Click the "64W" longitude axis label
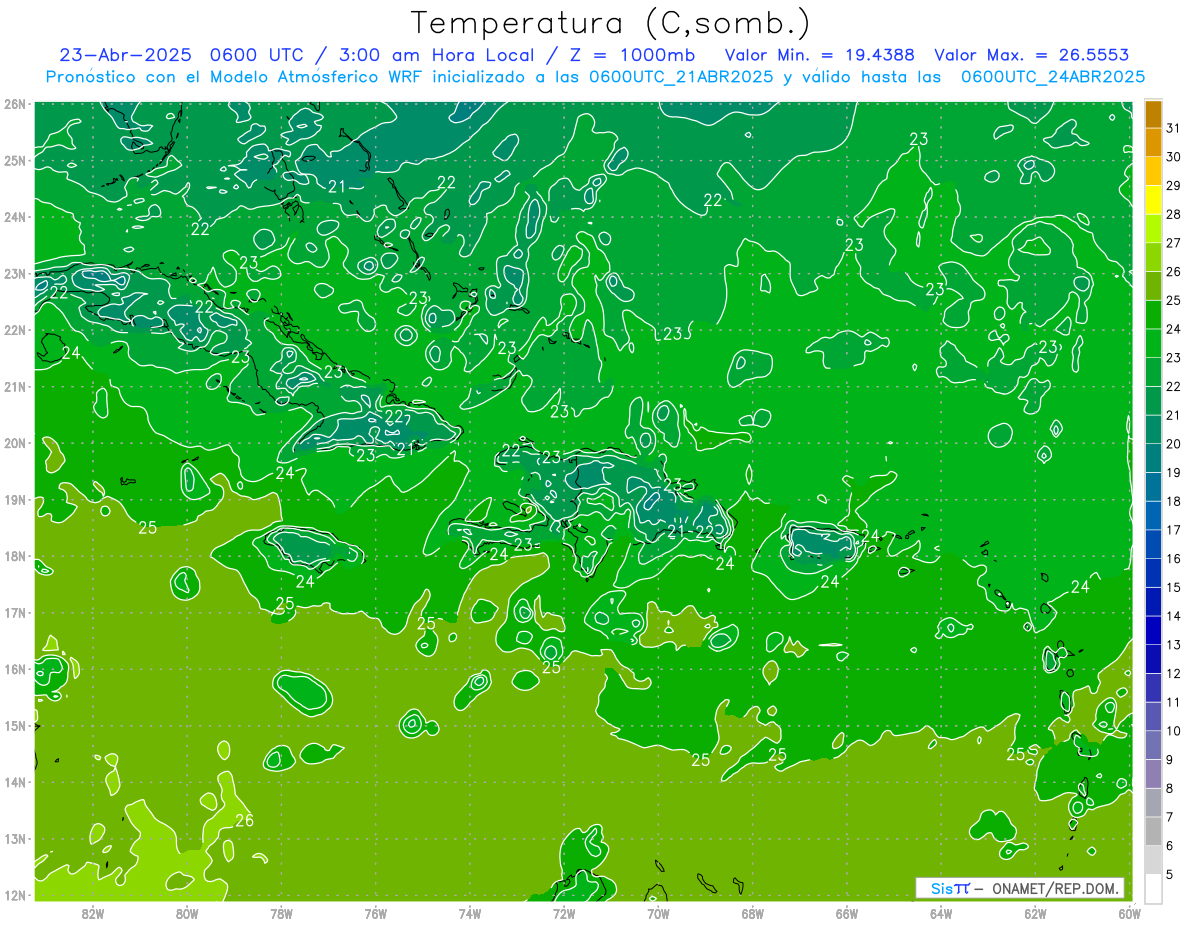1200x927 pixels. pos(941,913)
